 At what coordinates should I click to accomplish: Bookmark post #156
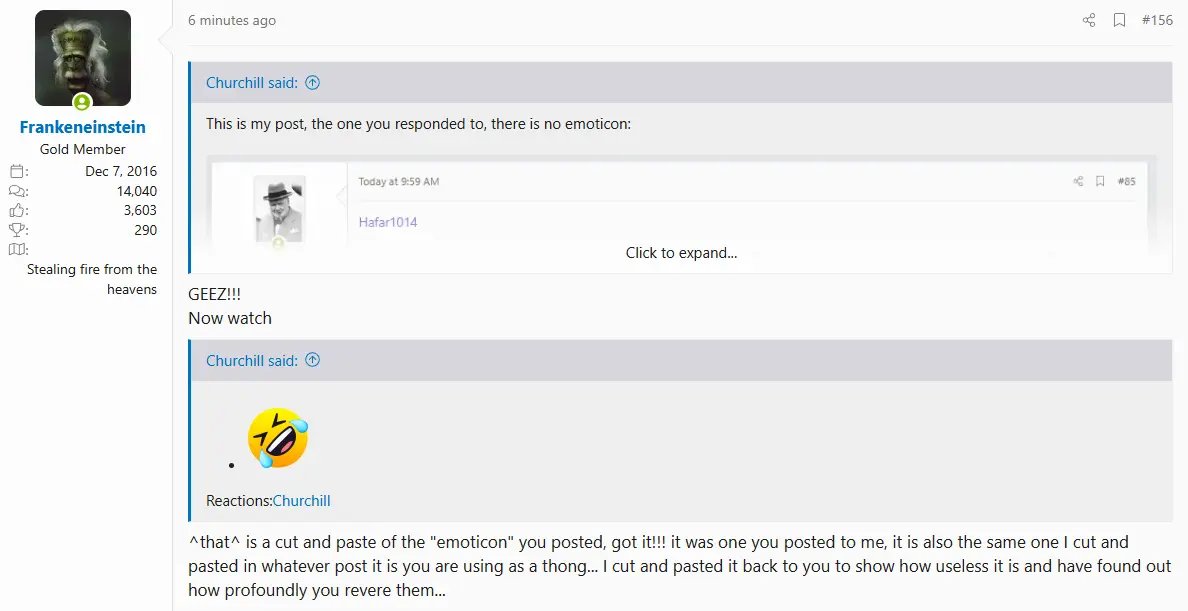(1120, 20)
